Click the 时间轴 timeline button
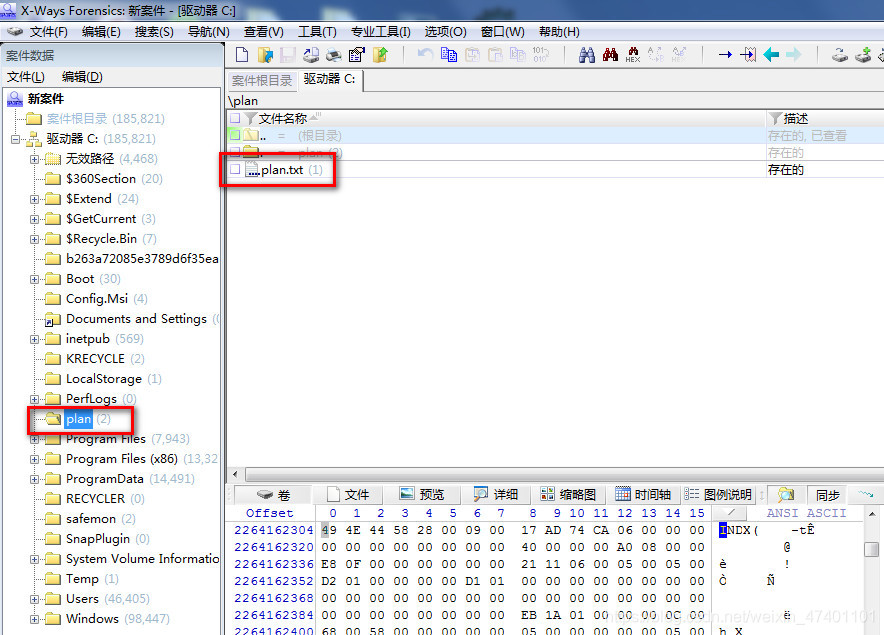 pos(643,495)
